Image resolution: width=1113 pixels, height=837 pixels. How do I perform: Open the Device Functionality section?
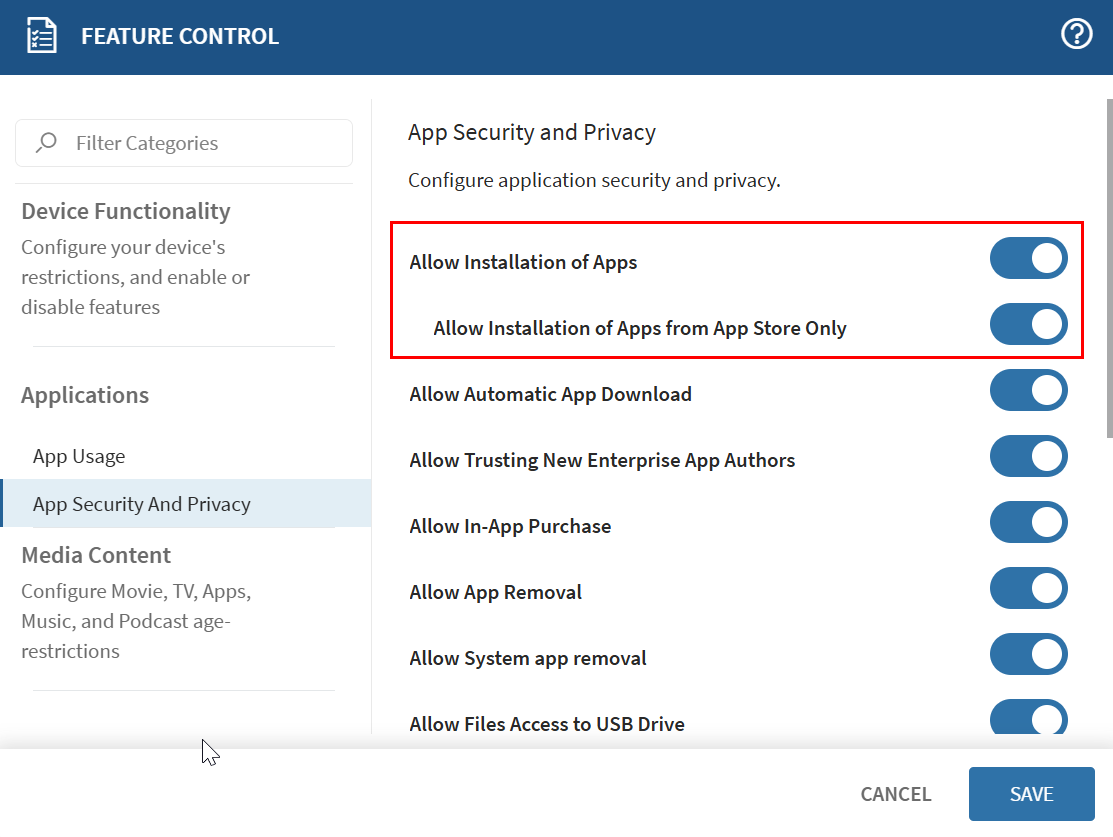[x=125, y=211]
